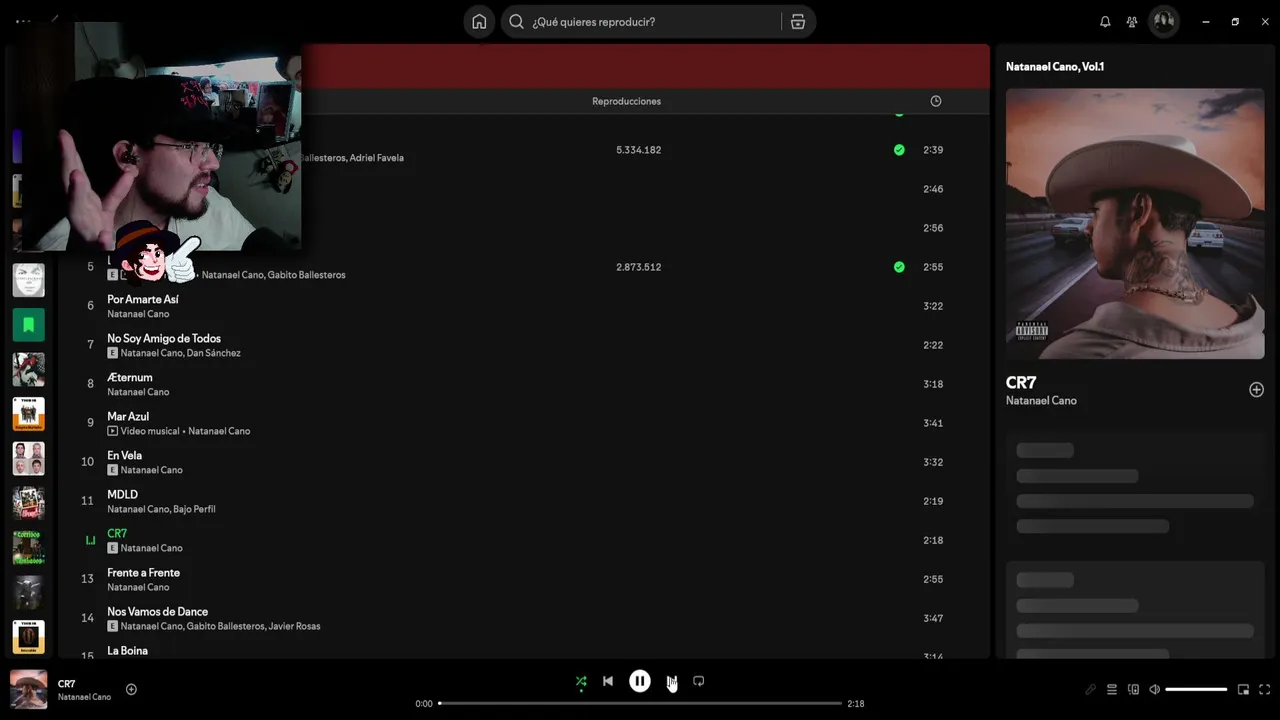This screenshot has width=1280, height=720.
Task: Skip to the next track
Action: 672,681
